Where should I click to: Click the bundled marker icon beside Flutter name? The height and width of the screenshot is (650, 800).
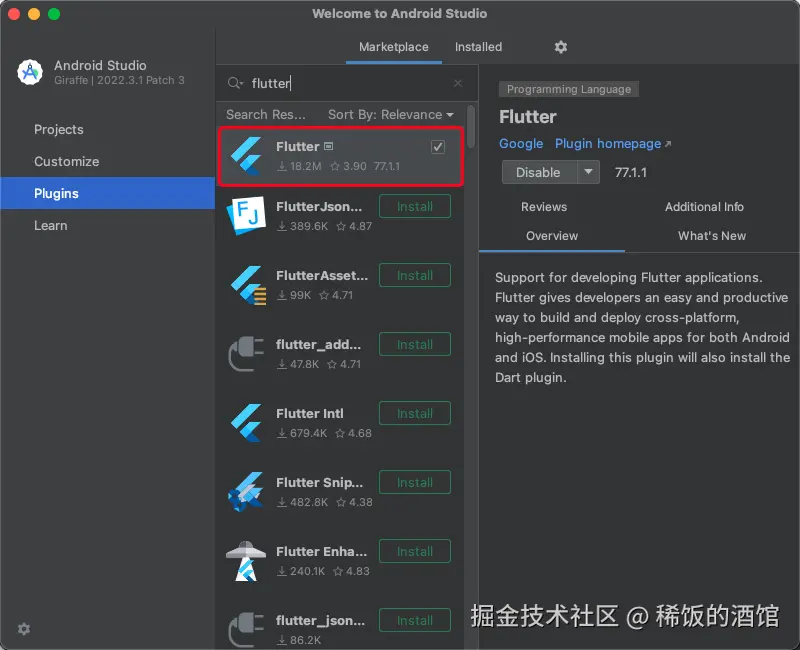(329, 146)
